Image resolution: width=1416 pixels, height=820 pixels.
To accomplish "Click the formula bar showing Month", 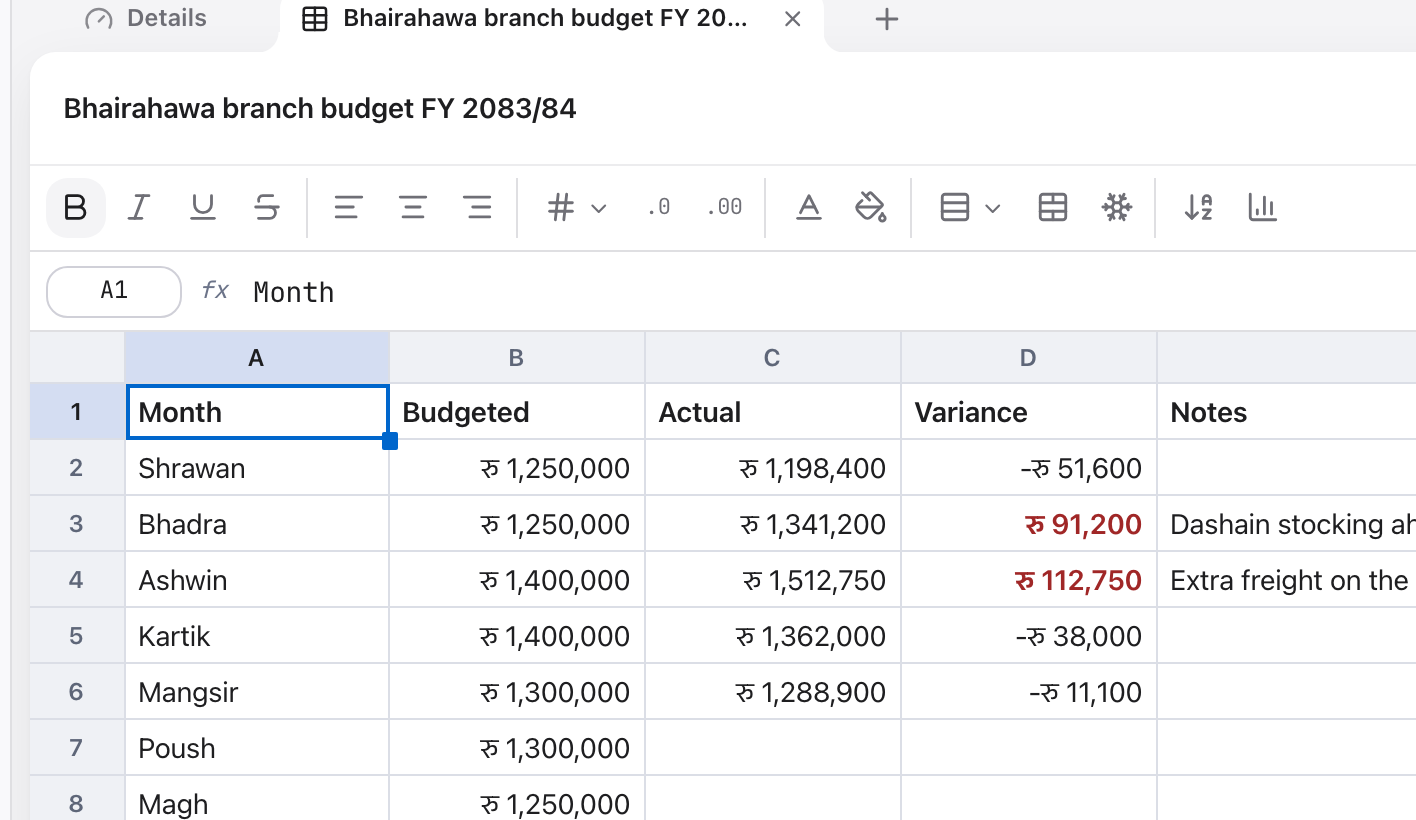I will point(830,292).
